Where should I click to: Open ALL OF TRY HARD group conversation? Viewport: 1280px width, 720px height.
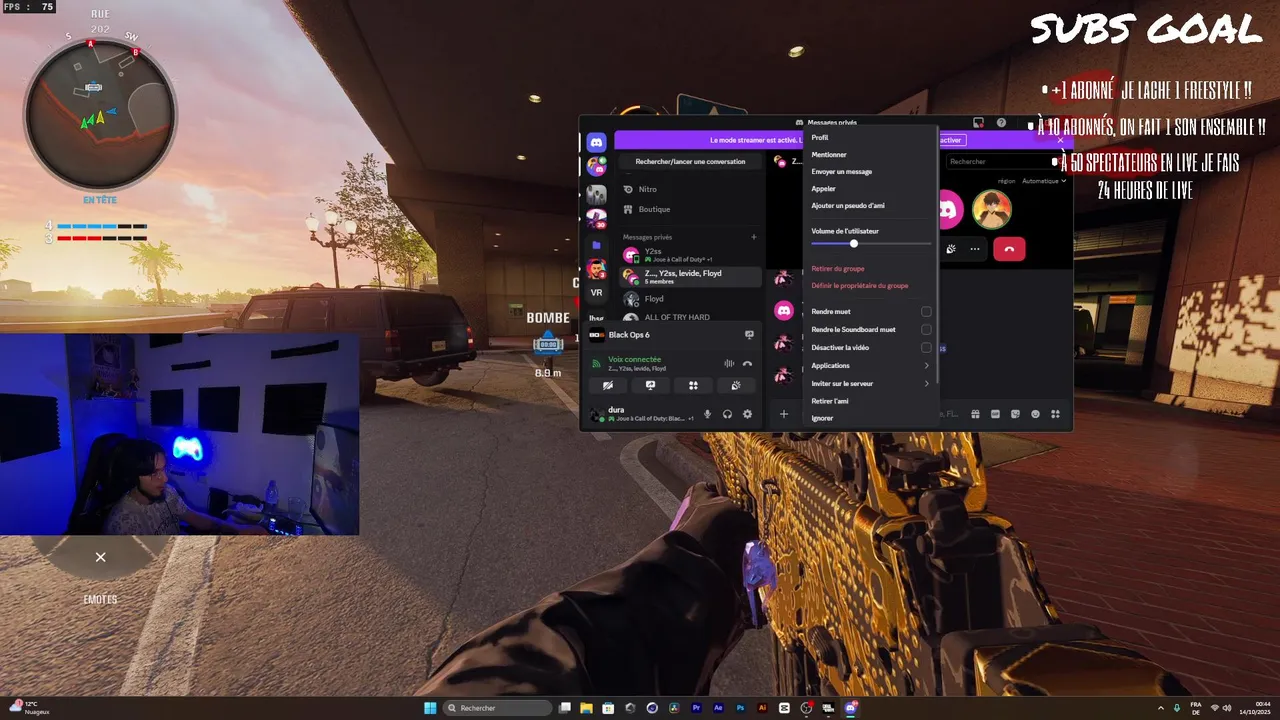point(688,317)
